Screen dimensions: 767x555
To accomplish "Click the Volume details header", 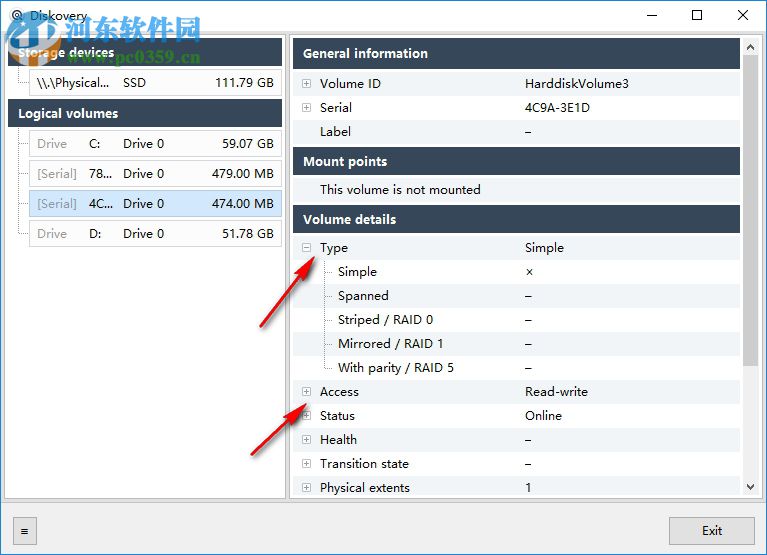I will point(516,219).
